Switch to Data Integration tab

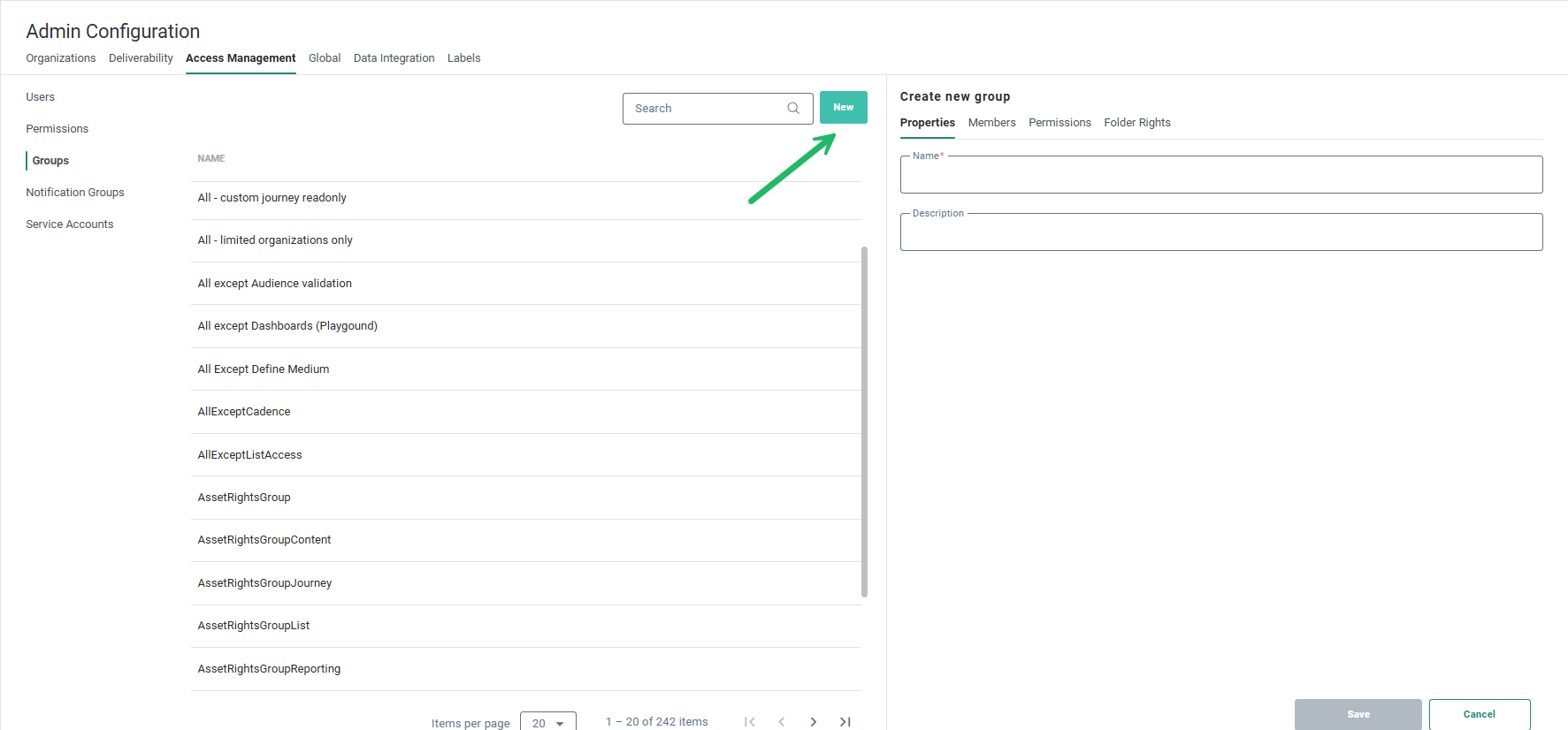point(394,58)
